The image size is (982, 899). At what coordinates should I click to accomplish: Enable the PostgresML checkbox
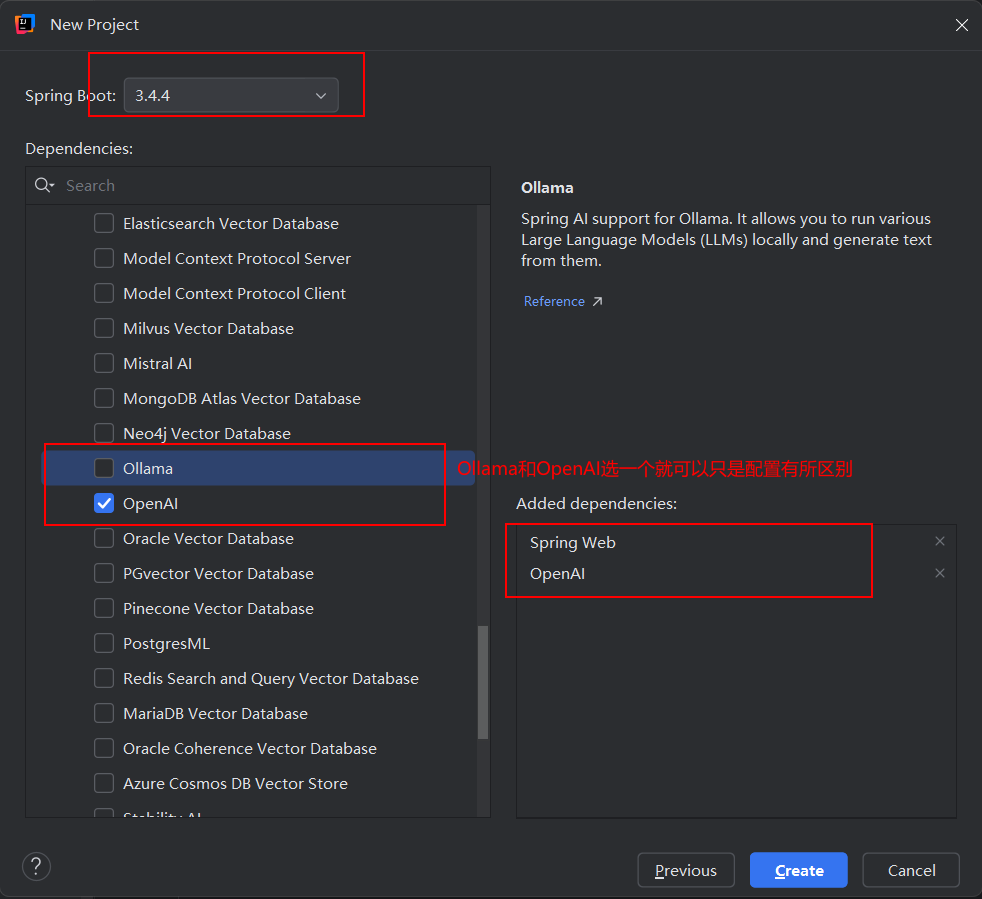104,643
